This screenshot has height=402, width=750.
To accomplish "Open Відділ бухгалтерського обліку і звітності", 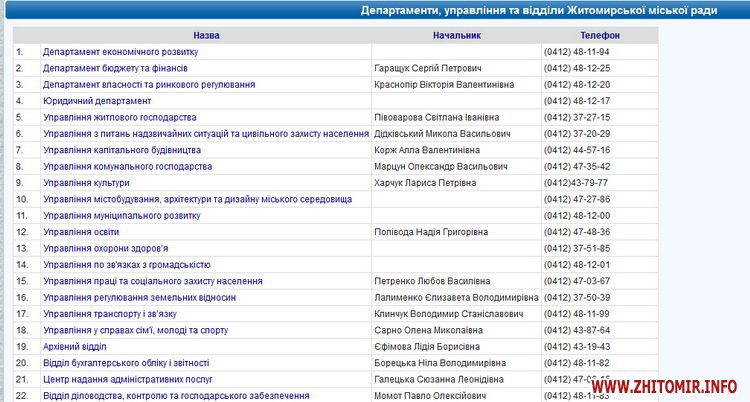I will [x=126, y=363].
